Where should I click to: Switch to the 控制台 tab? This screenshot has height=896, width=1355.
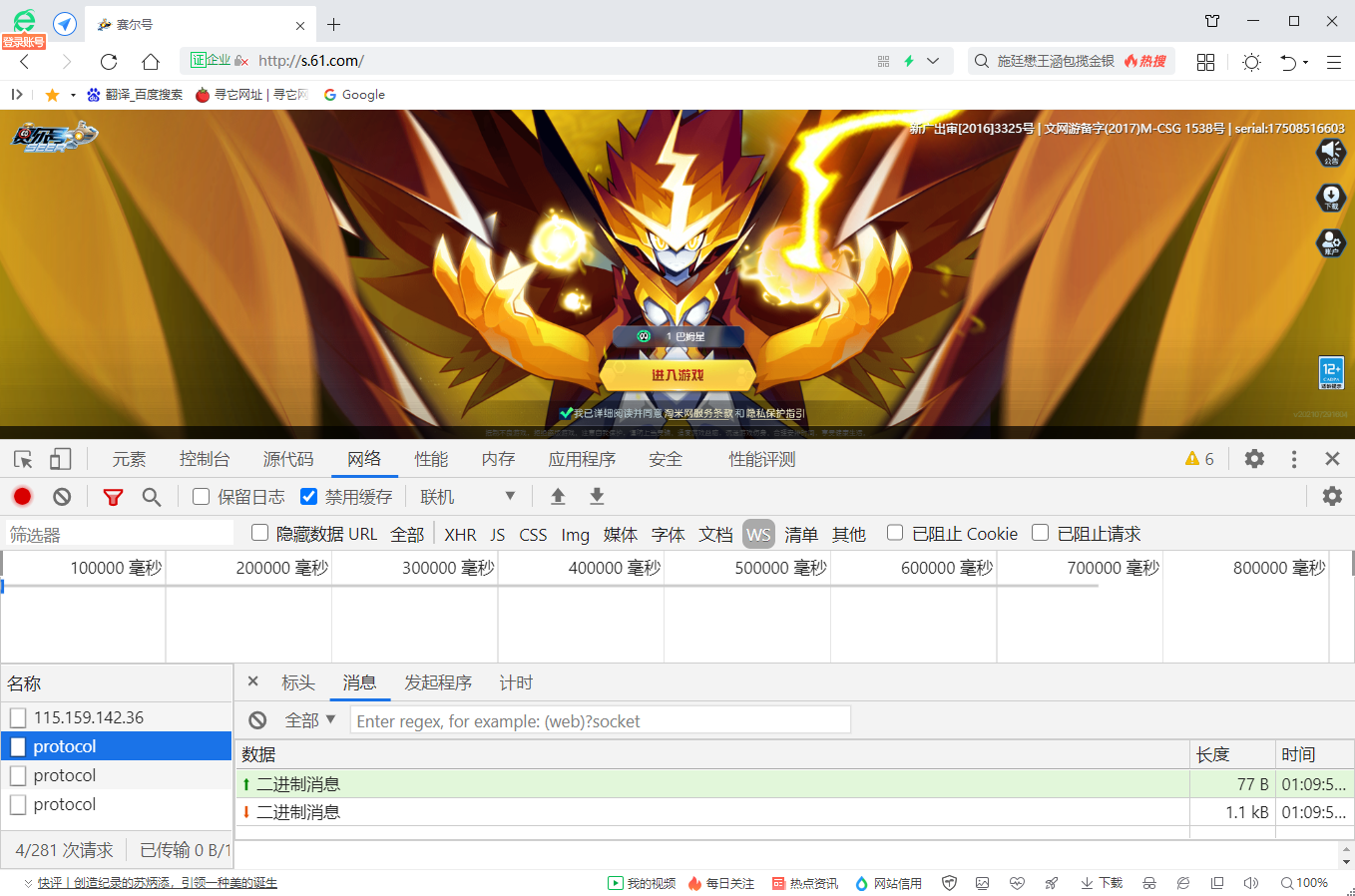pyautogui.click(x=205, y=458)
